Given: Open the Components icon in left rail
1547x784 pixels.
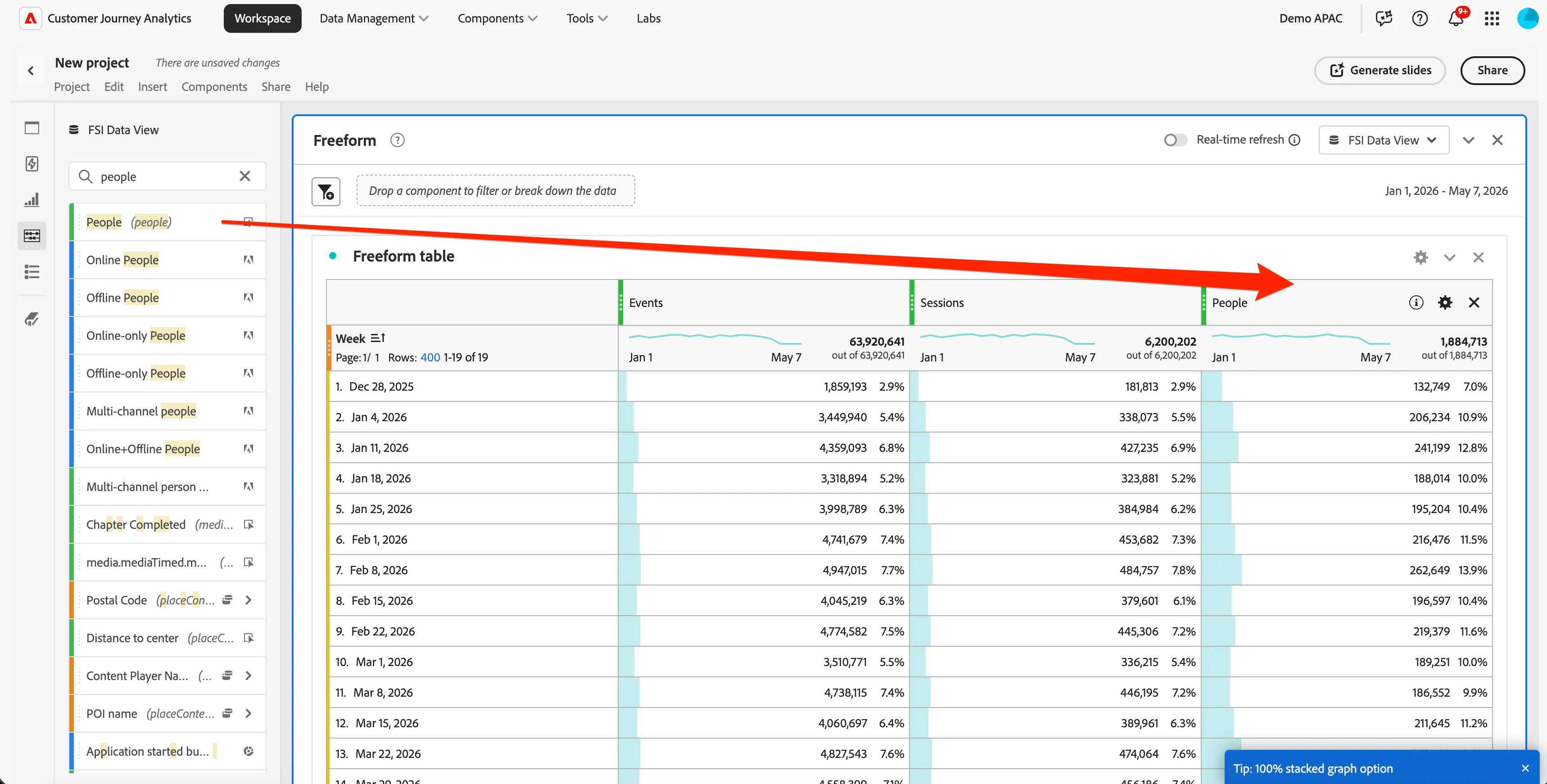Looking at the screenshot, I should (x=32, y=235).
